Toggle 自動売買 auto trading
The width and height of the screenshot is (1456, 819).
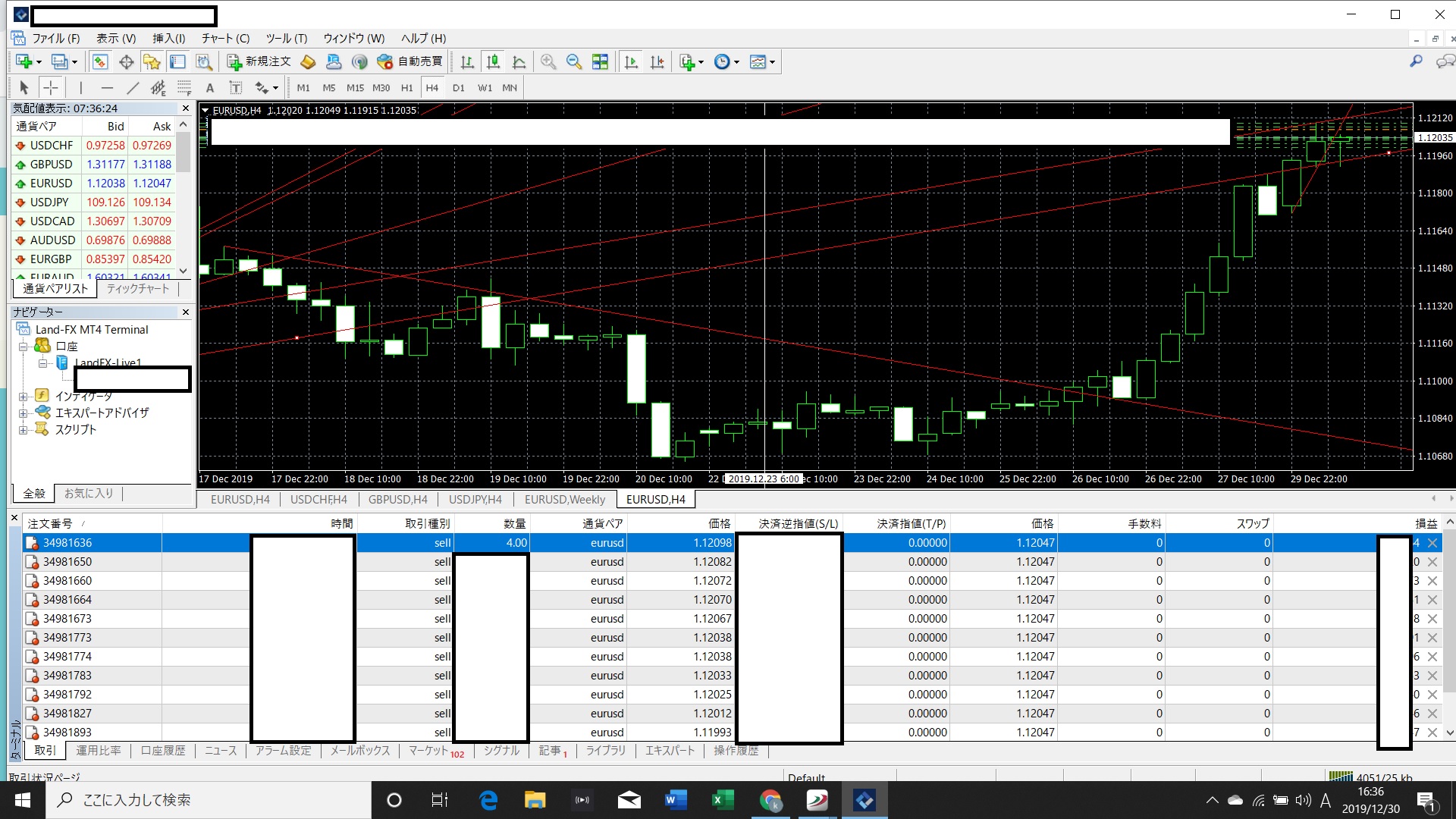click(410, 61)
